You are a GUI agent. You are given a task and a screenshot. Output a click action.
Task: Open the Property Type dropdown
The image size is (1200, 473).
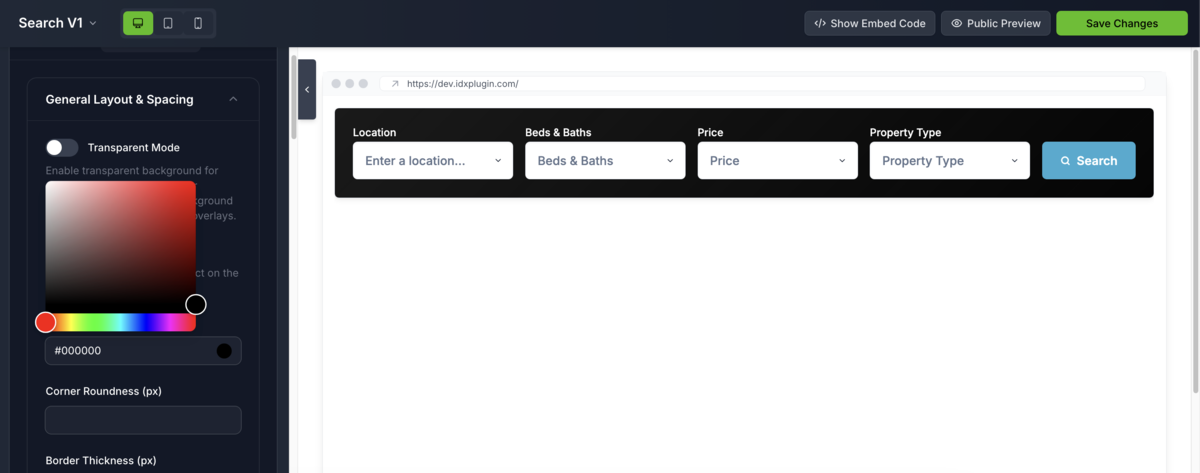coord(949,160)
